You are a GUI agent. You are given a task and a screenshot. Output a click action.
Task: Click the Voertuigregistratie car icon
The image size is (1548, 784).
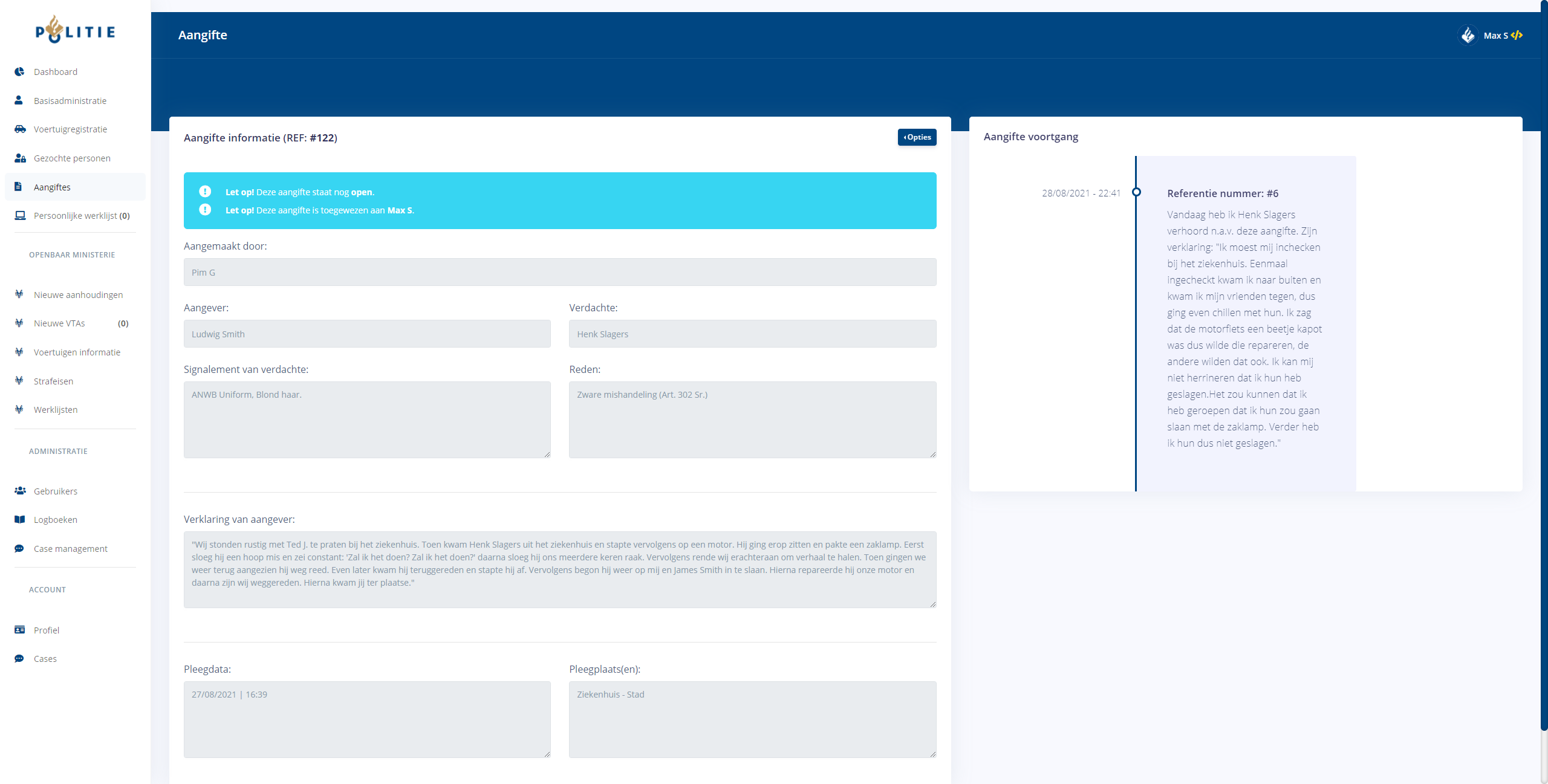point(20,129)
